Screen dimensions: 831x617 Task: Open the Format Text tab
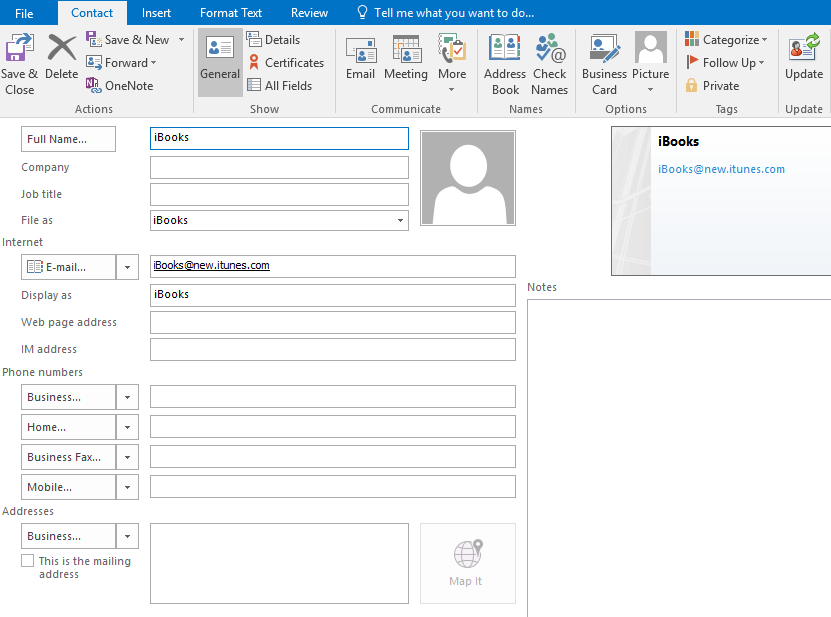(x=231, y=13)
